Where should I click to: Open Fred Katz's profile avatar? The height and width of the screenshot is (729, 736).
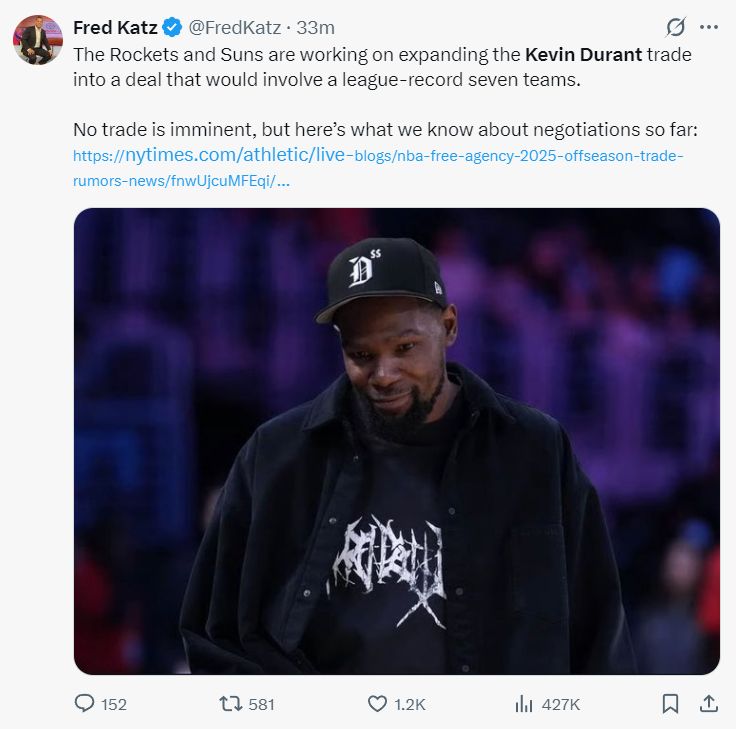[x=38, y=40]
